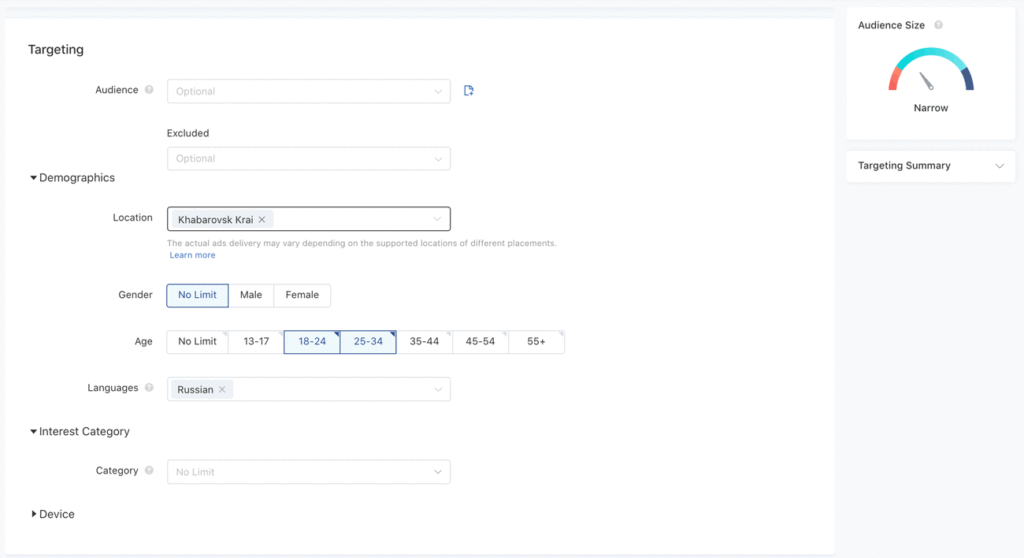Select Male gender option
The width and height of the screenshot is (1024, 558).
tap(251, 295)
